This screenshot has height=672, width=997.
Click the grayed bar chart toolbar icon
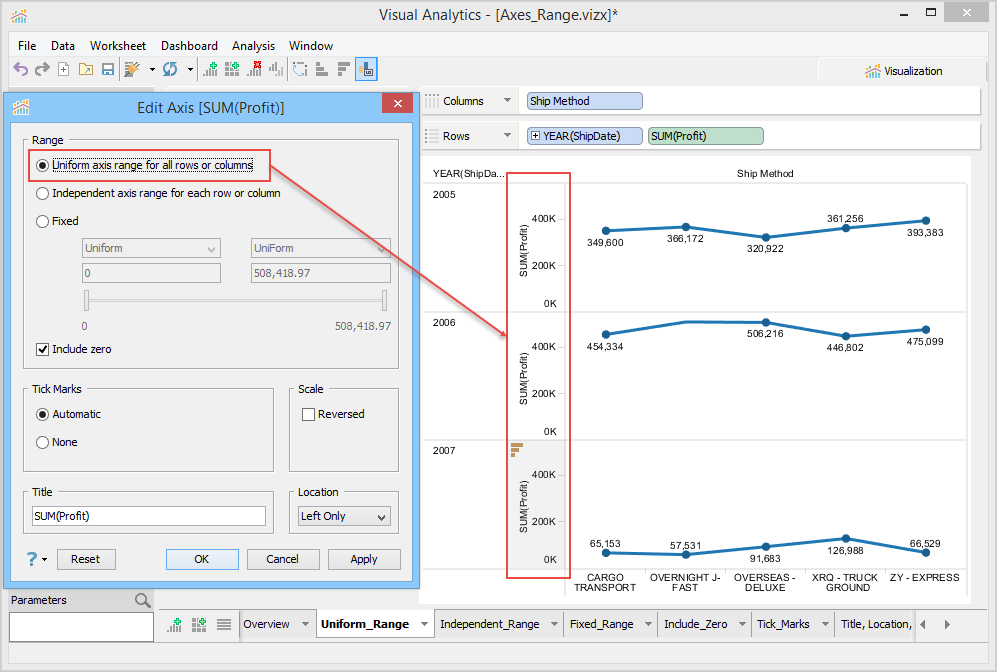pos(276,69)
